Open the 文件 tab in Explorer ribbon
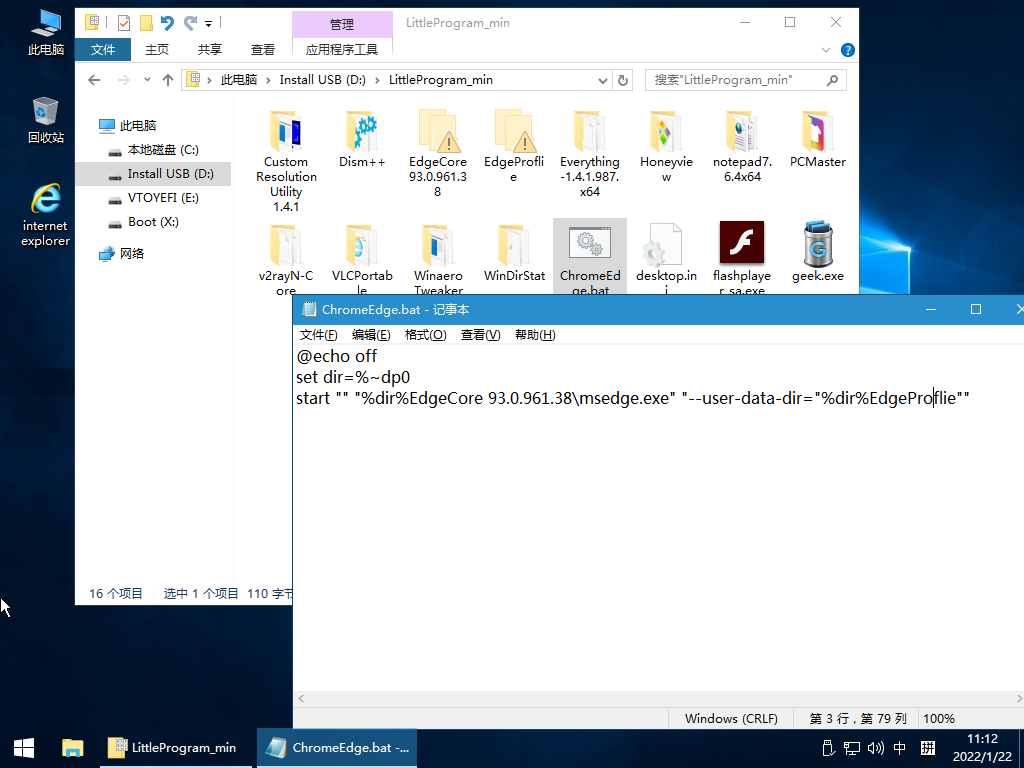Screen dimensions: 1024x768 point(103,50)
